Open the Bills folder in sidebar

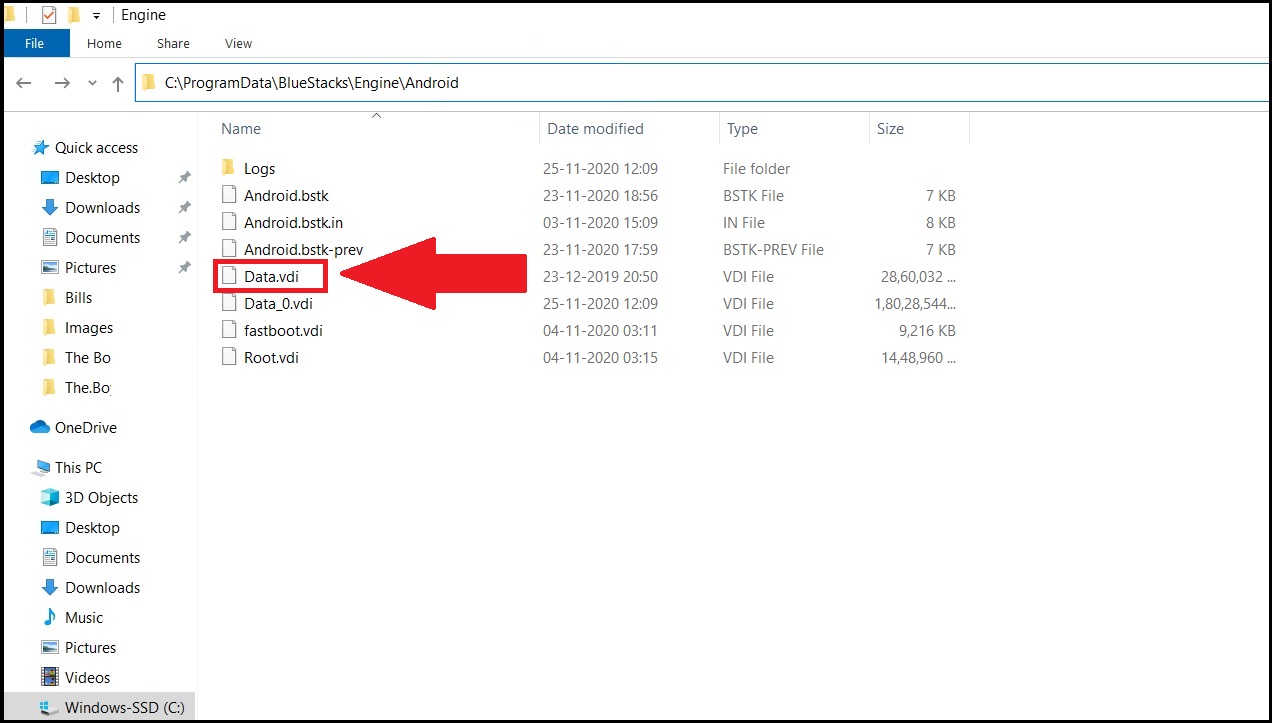tap(78, 297)
